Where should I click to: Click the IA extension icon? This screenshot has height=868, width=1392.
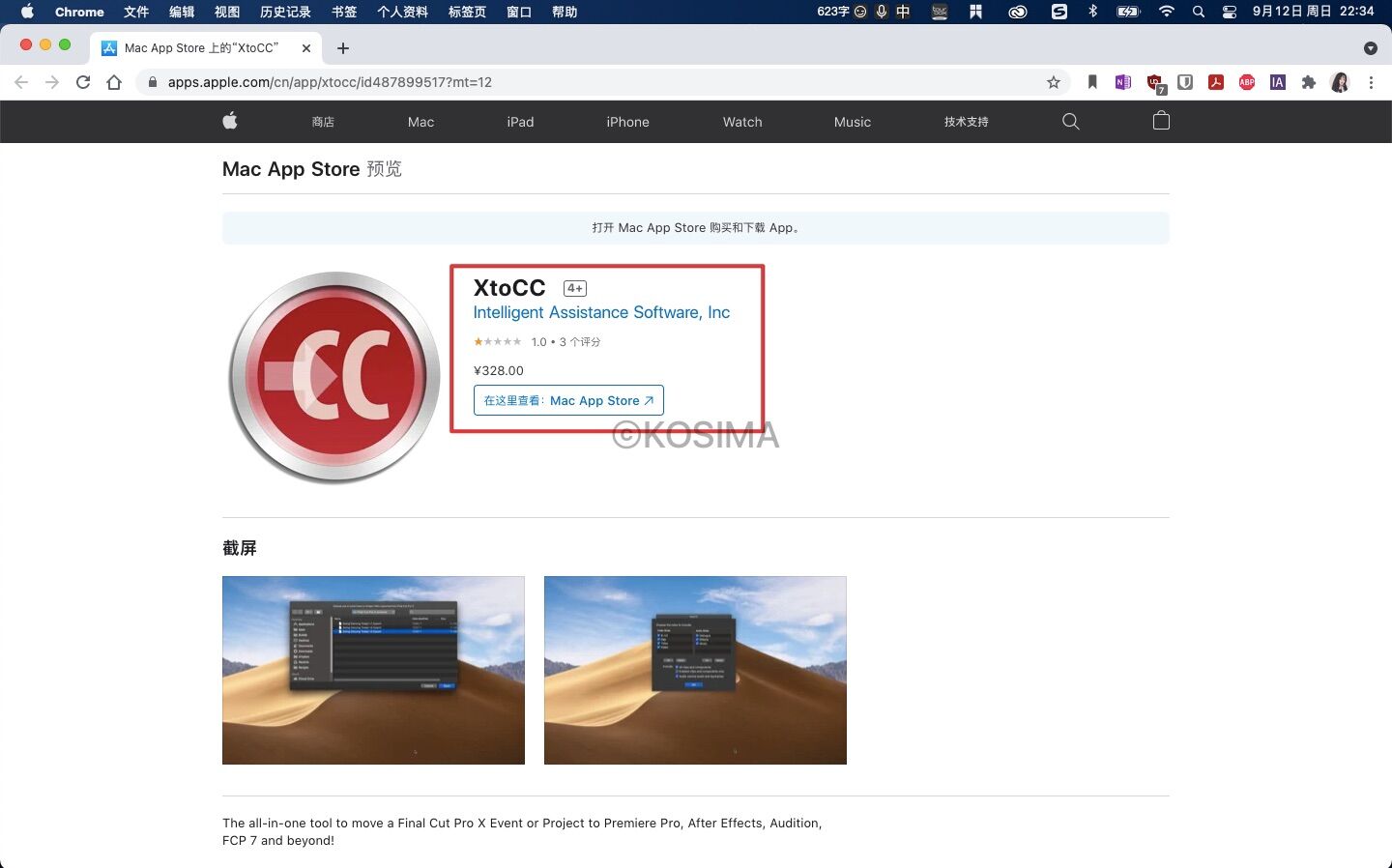coord(1278,82)
